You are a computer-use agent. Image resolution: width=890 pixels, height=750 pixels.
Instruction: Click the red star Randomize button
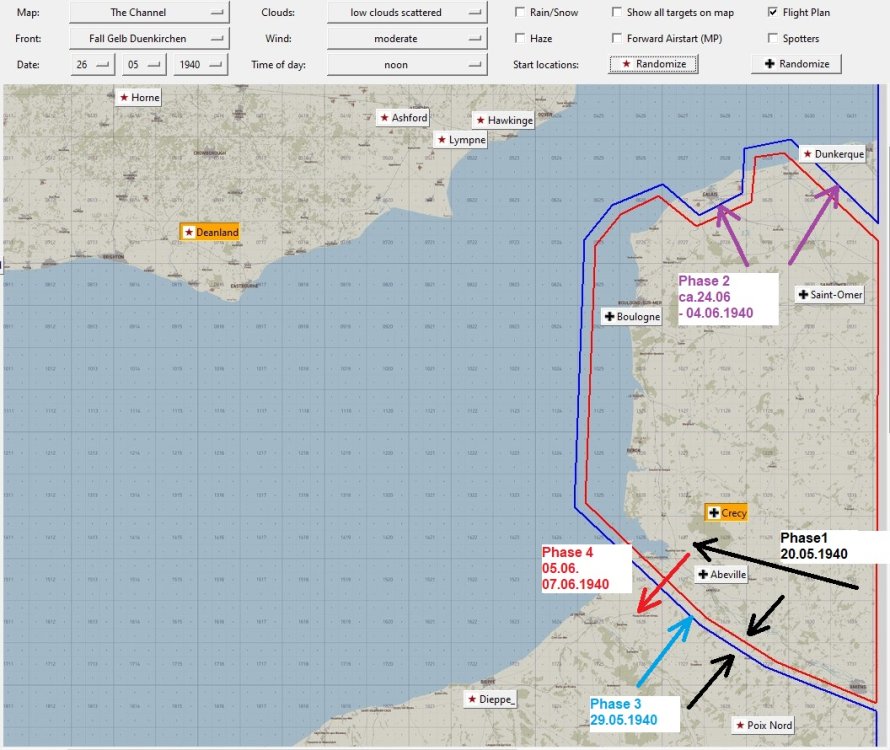654,64
